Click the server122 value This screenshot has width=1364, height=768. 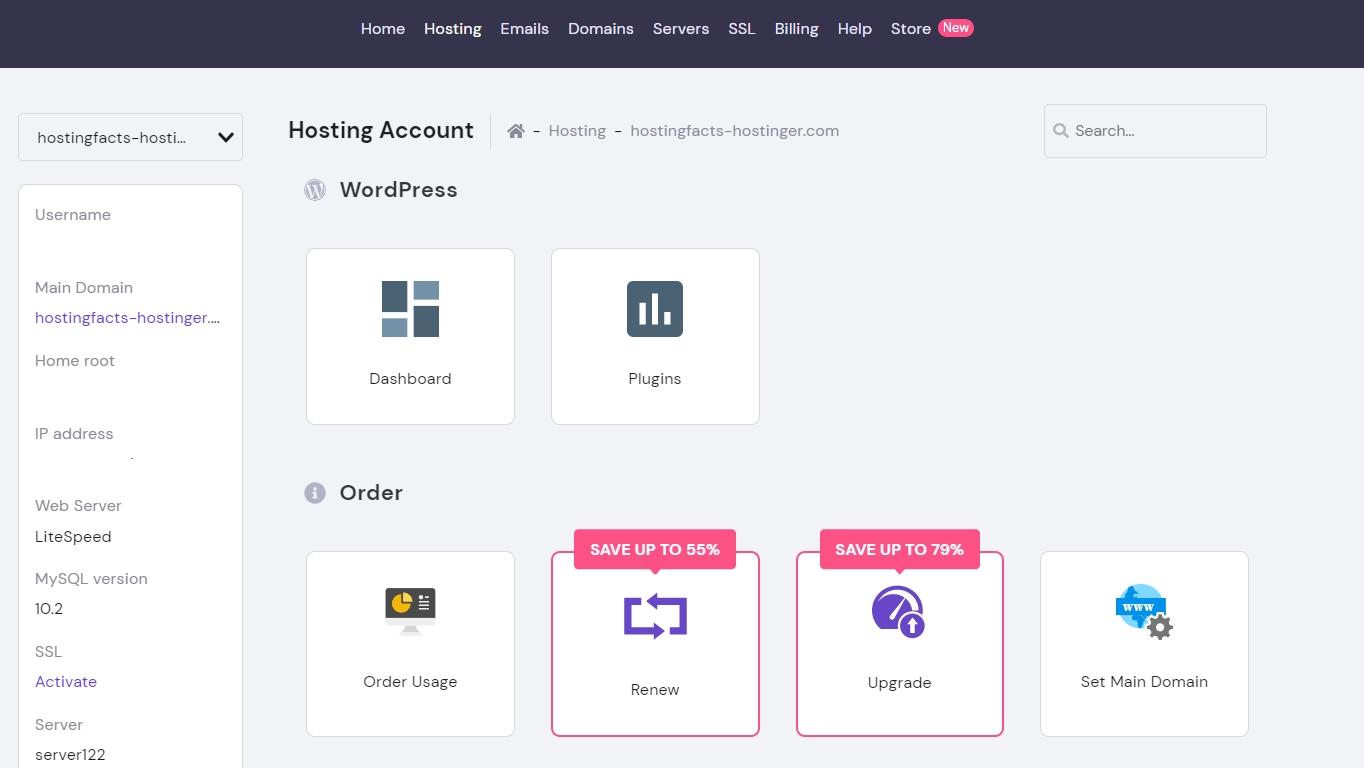[70, 755]
